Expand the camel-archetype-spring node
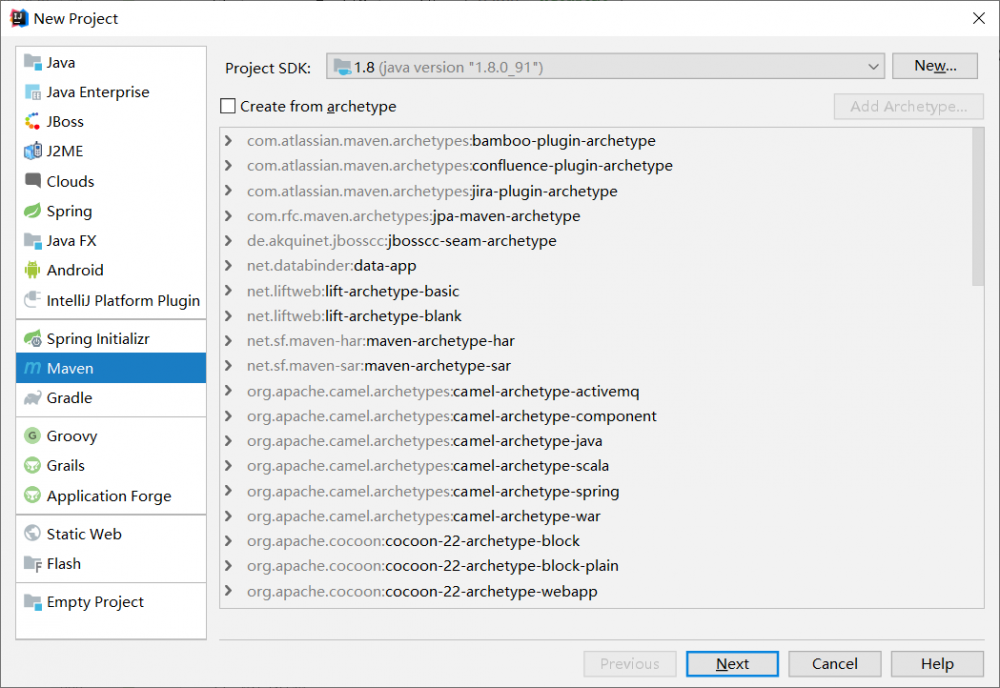The image size is (1000, 688). (229, 491)
